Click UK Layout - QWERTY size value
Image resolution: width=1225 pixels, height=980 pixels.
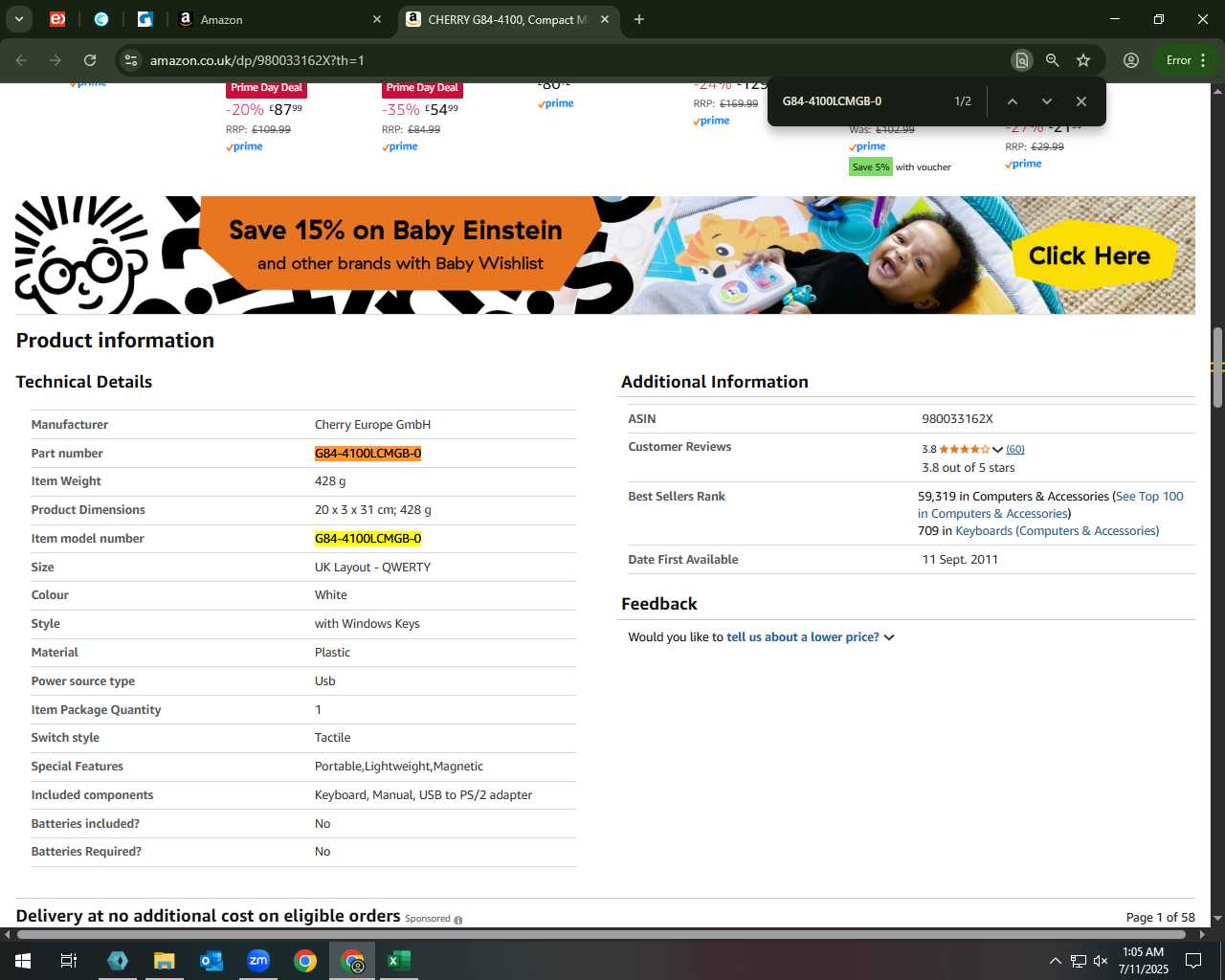372,568
